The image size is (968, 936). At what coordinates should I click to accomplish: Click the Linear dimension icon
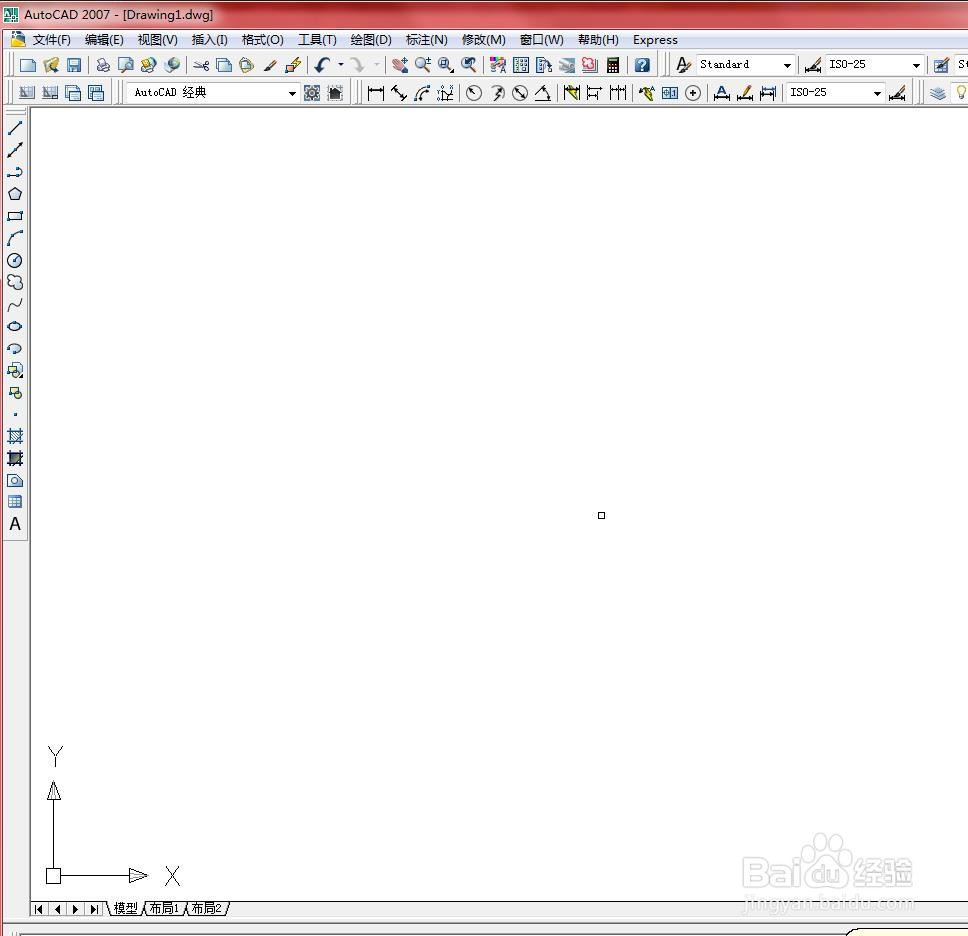(375, 93)
